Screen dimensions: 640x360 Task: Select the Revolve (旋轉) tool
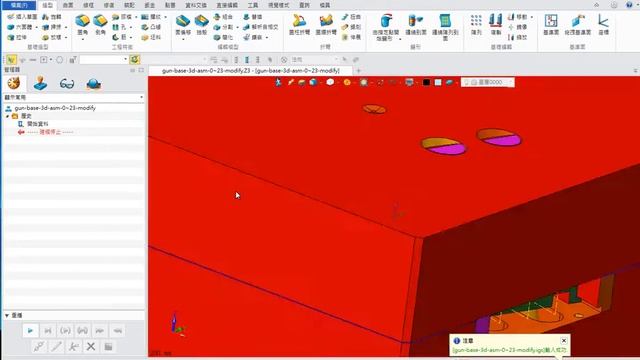click(x=52, y=17)
